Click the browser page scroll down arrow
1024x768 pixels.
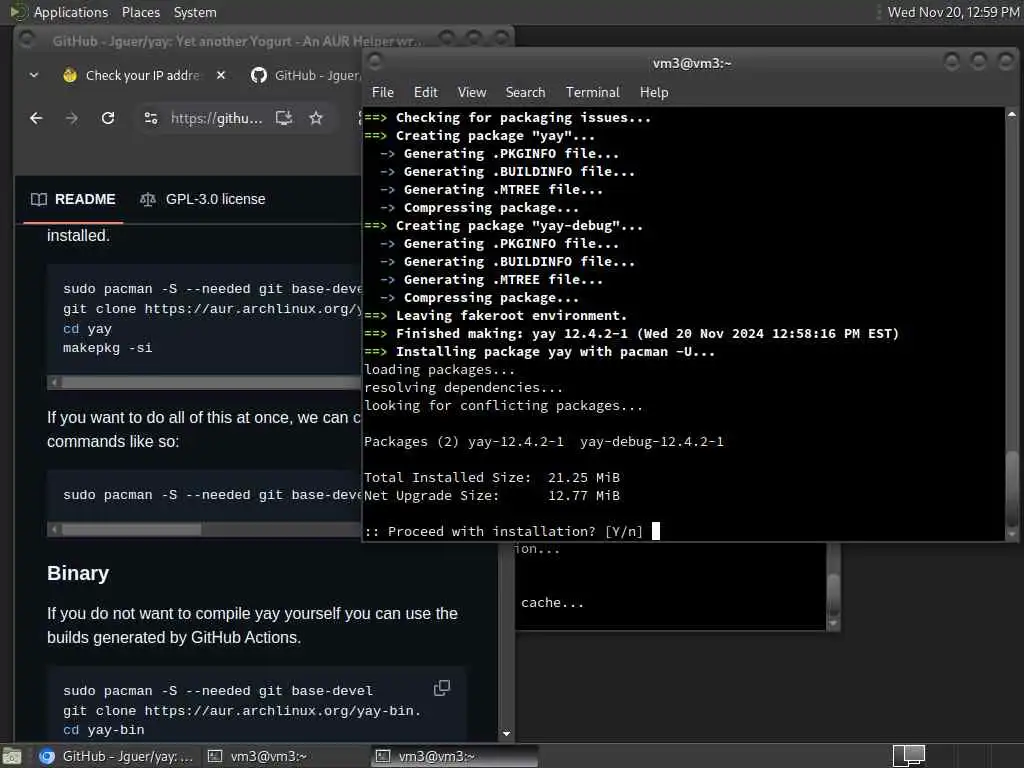[506, 734]
